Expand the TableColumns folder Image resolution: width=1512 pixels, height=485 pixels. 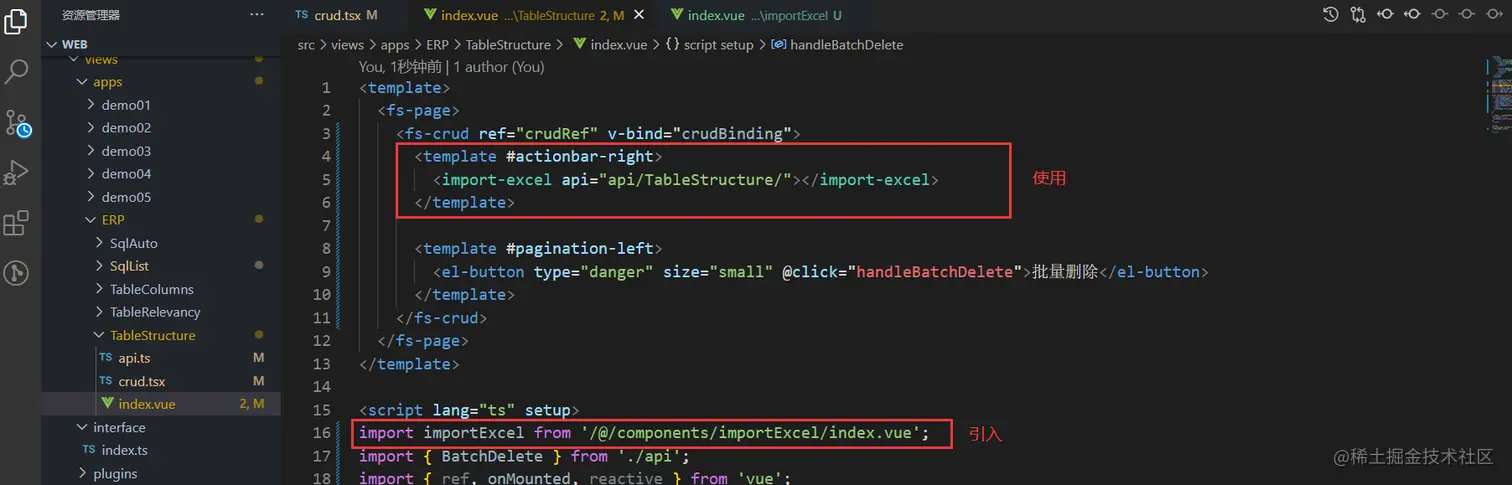[x=99, y=289]
